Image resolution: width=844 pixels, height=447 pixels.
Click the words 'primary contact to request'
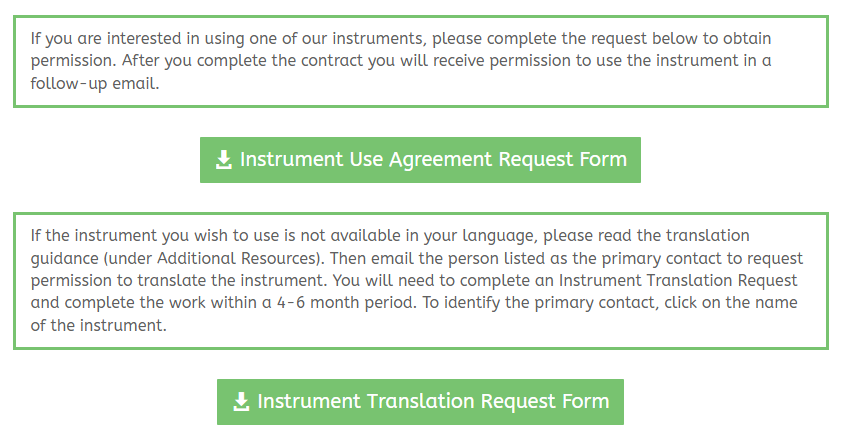(x=702, y=259)
